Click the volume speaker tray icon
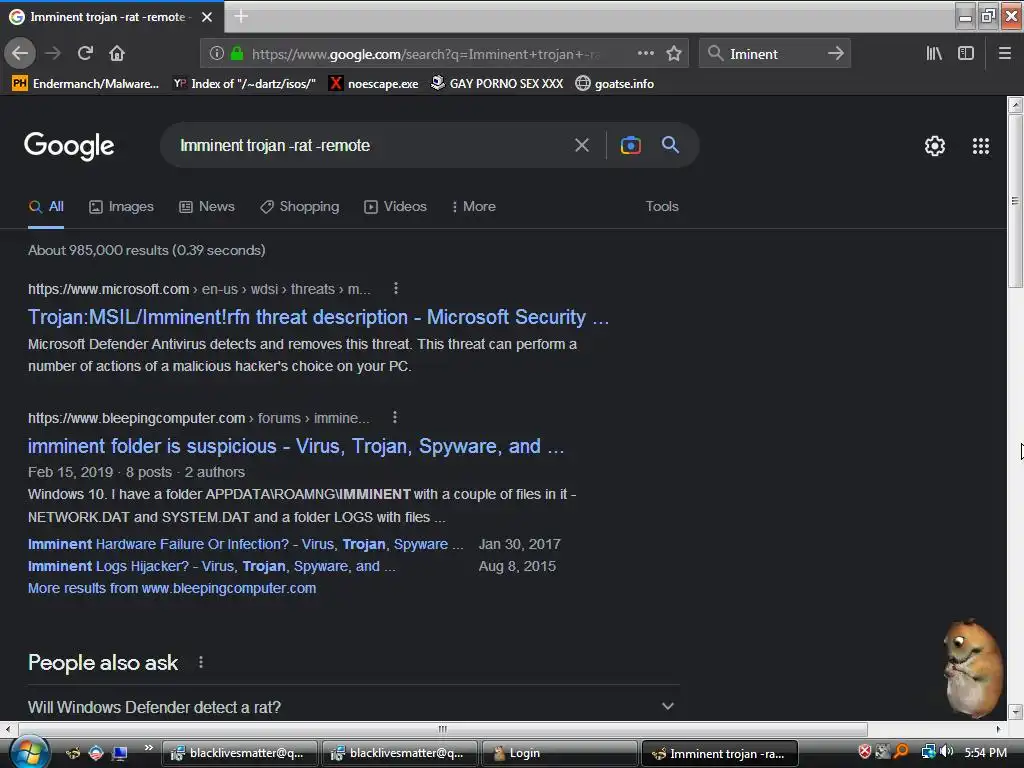 point(946,752)
